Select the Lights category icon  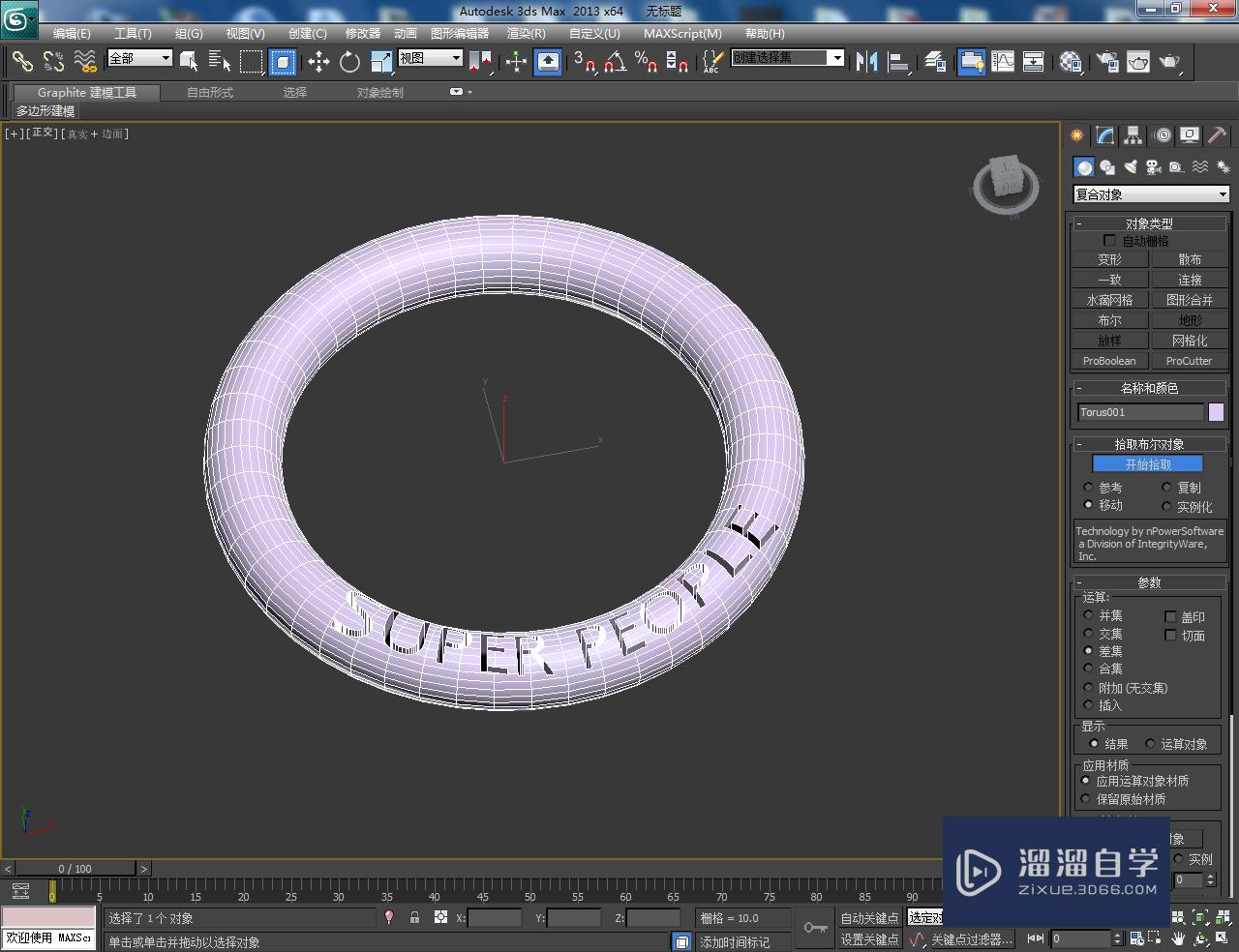[x=1131, y=167]
